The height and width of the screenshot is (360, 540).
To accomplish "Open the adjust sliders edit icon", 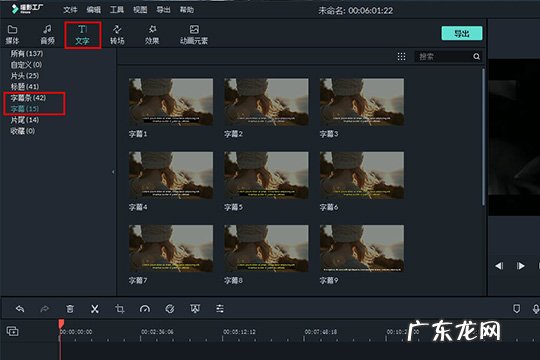I will pyautogui.click(x=220, y=309).
